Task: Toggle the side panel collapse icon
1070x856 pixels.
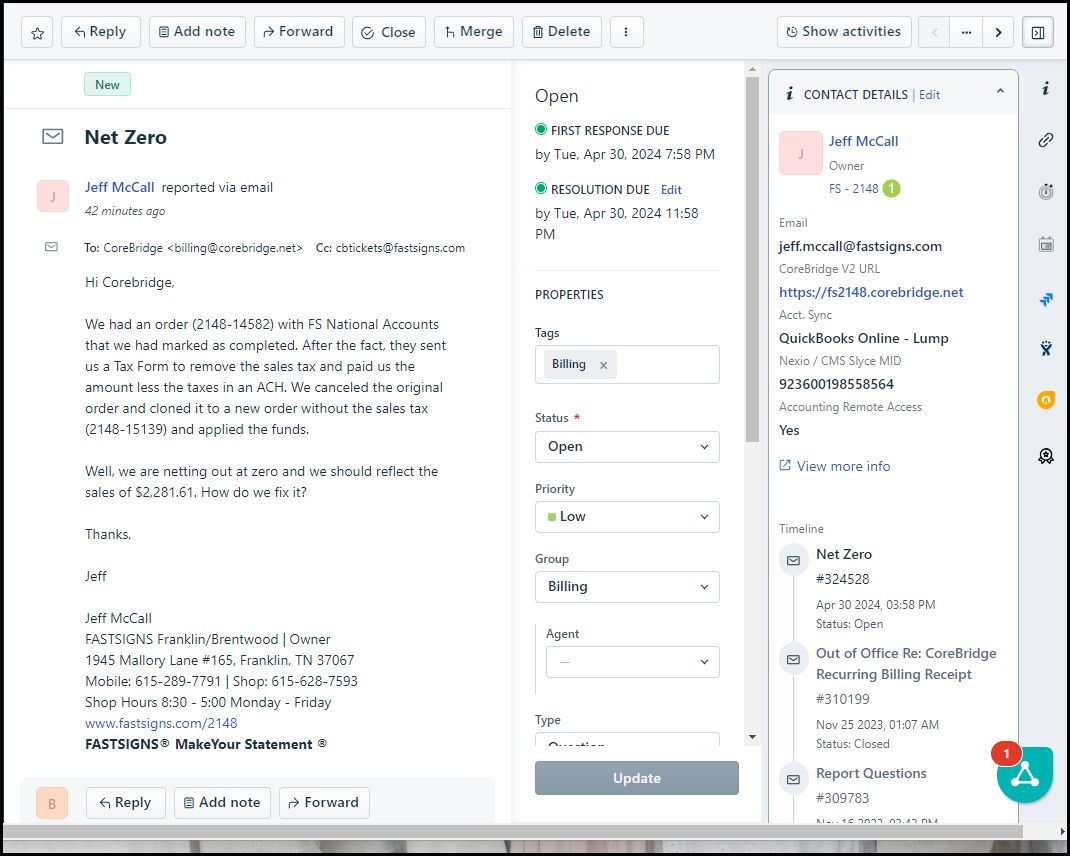Action: coord(1038,32)
